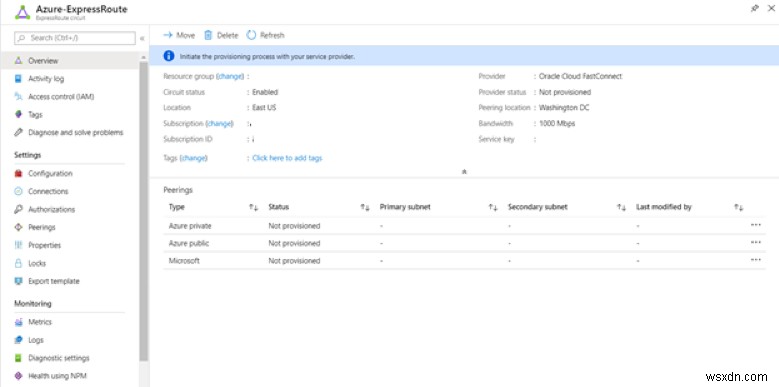This screenshot has height=387, width=779.
Task: Click the Overview icon in sidebar
Action: (x=19, y=61)
